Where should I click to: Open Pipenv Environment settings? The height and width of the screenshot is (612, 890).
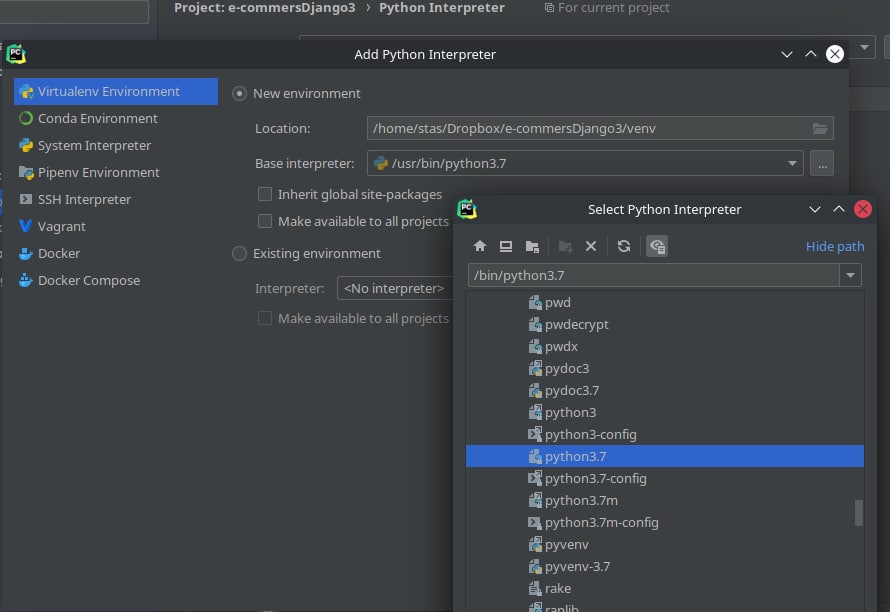(x=98, y=172)
